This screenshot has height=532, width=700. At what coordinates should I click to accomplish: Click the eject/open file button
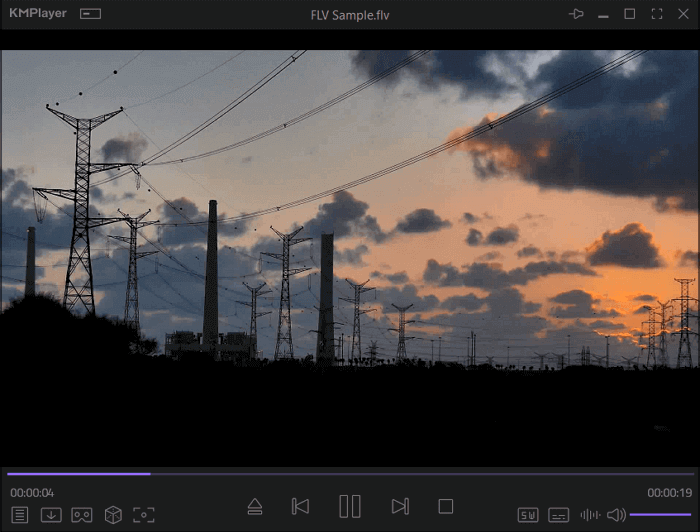(x=254, y=507)
